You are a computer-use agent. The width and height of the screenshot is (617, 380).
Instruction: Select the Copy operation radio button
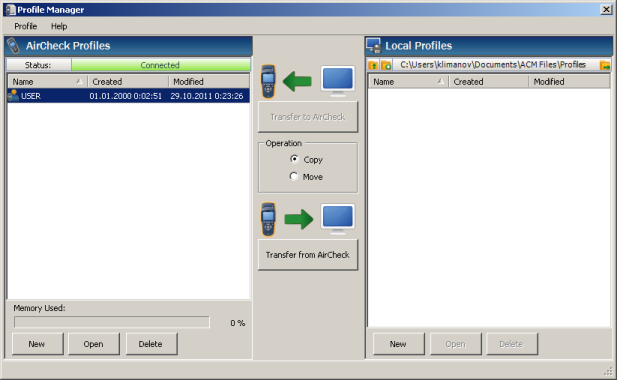click(294, 159)
